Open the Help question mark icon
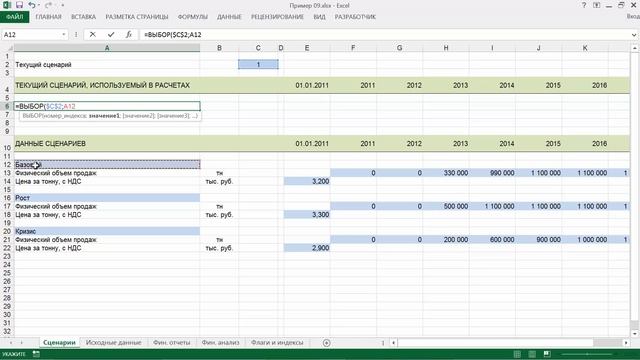This screenshot has width=640, height=360. [584, 5]
